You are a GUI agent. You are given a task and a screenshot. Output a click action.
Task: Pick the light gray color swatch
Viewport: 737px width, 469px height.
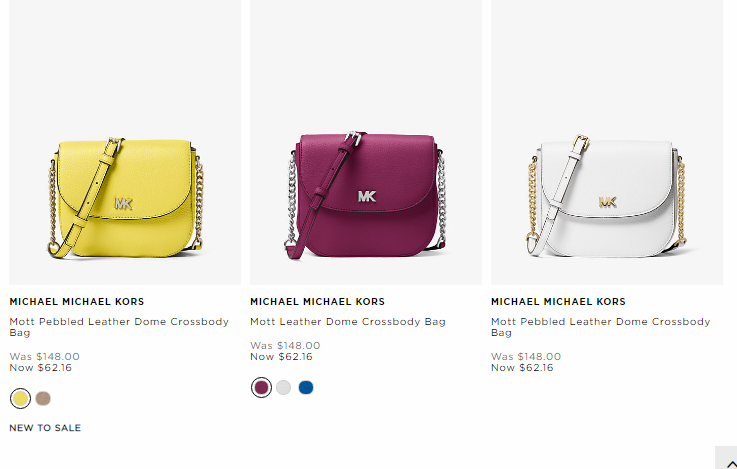283,388
